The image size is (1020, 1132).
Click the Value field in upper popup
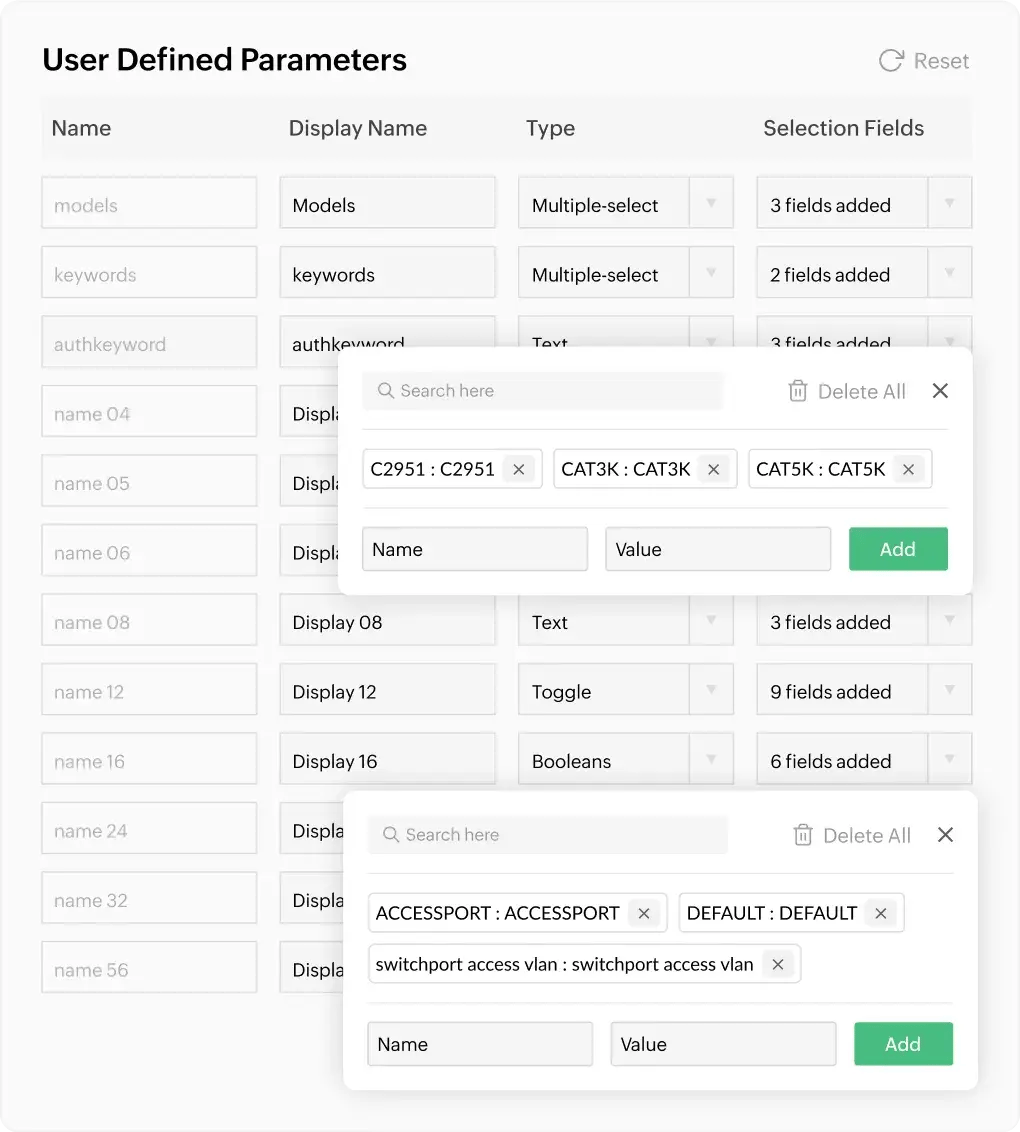[718, 549]
